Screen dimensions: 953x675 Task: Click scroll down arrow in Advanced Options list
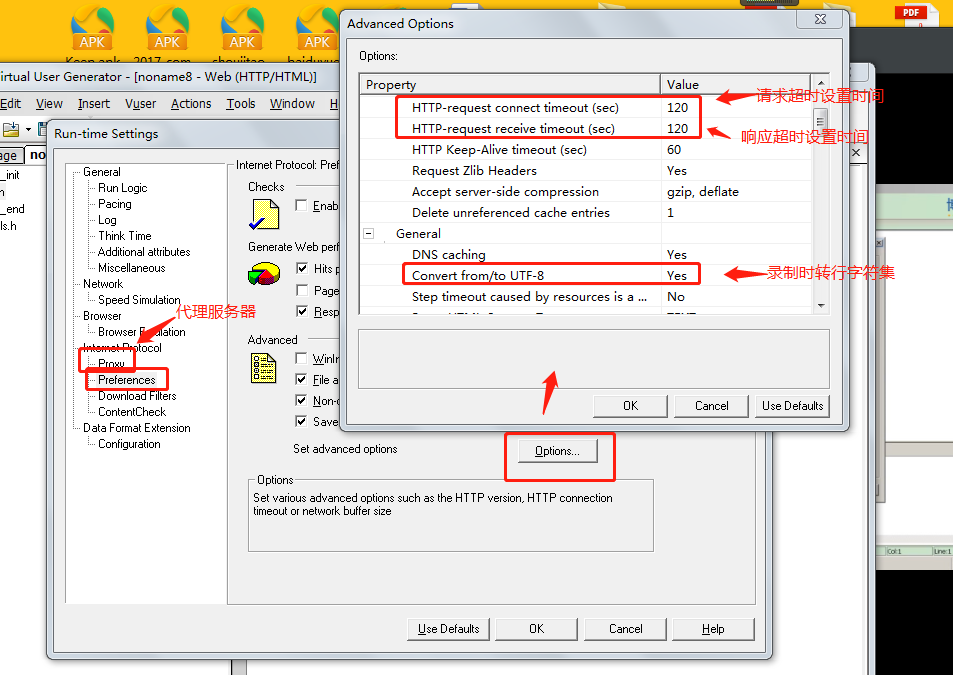point(821,306)
